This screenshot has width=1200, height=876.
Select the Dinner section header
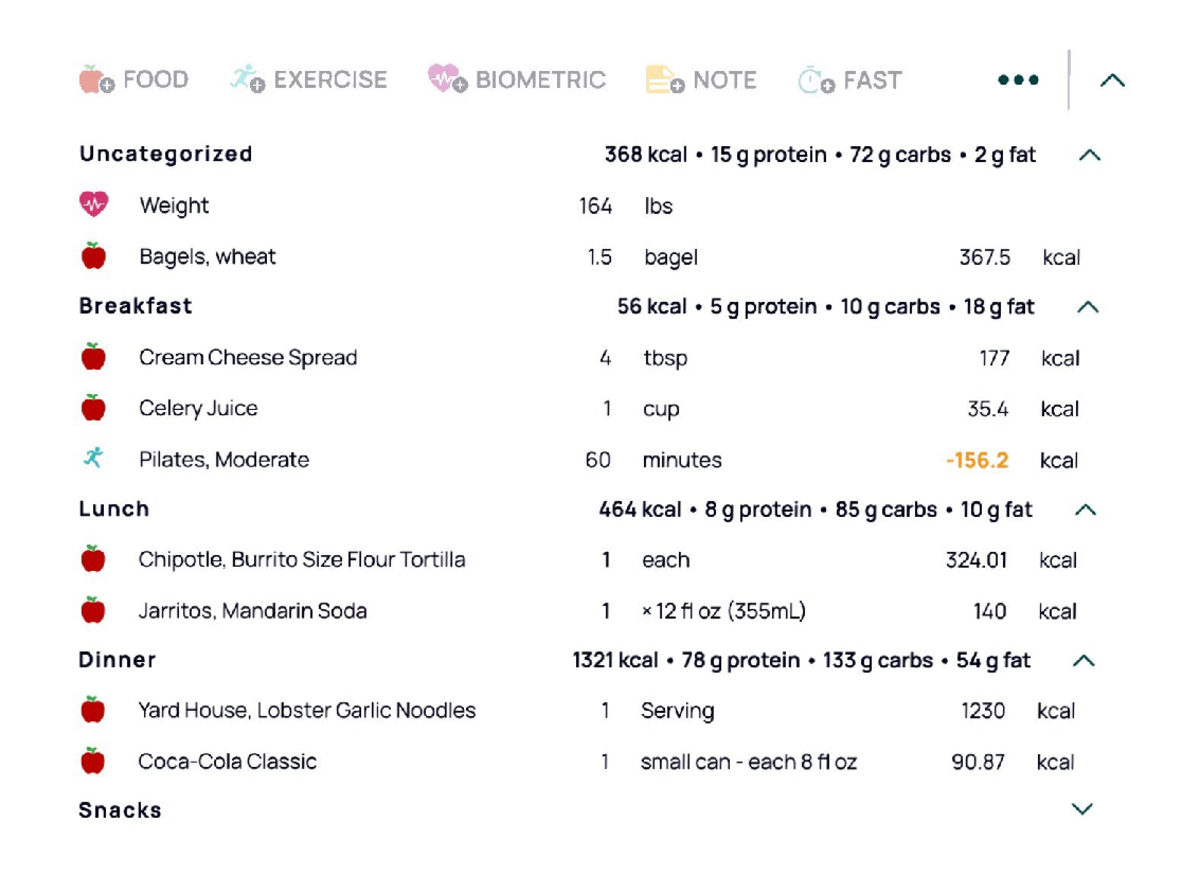(x=117, y=659)
